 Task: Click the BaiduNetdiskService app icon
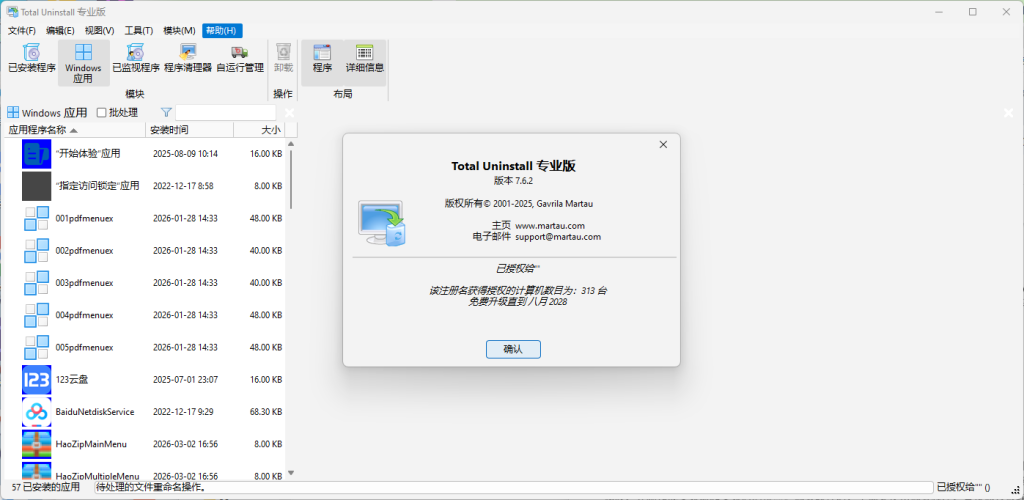[x=37, y=412]
